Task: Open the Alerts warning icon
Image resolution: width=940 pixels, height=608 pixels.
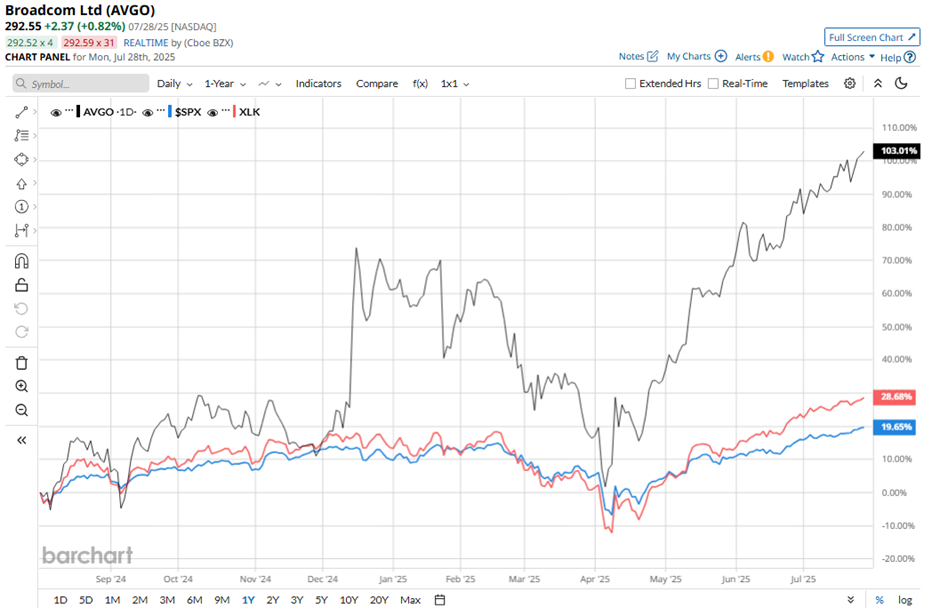Action: coord(768,57)
